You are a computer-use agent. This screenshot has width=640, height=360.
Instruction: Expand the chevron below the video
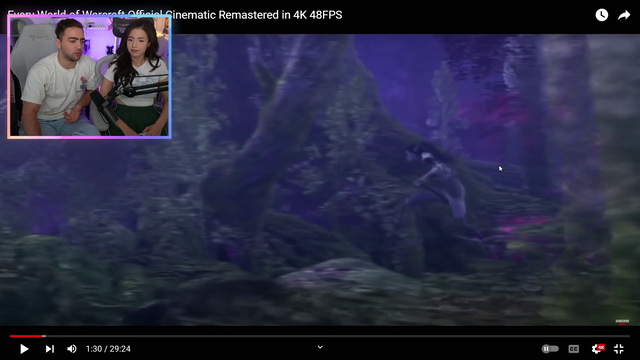(320, 347)
